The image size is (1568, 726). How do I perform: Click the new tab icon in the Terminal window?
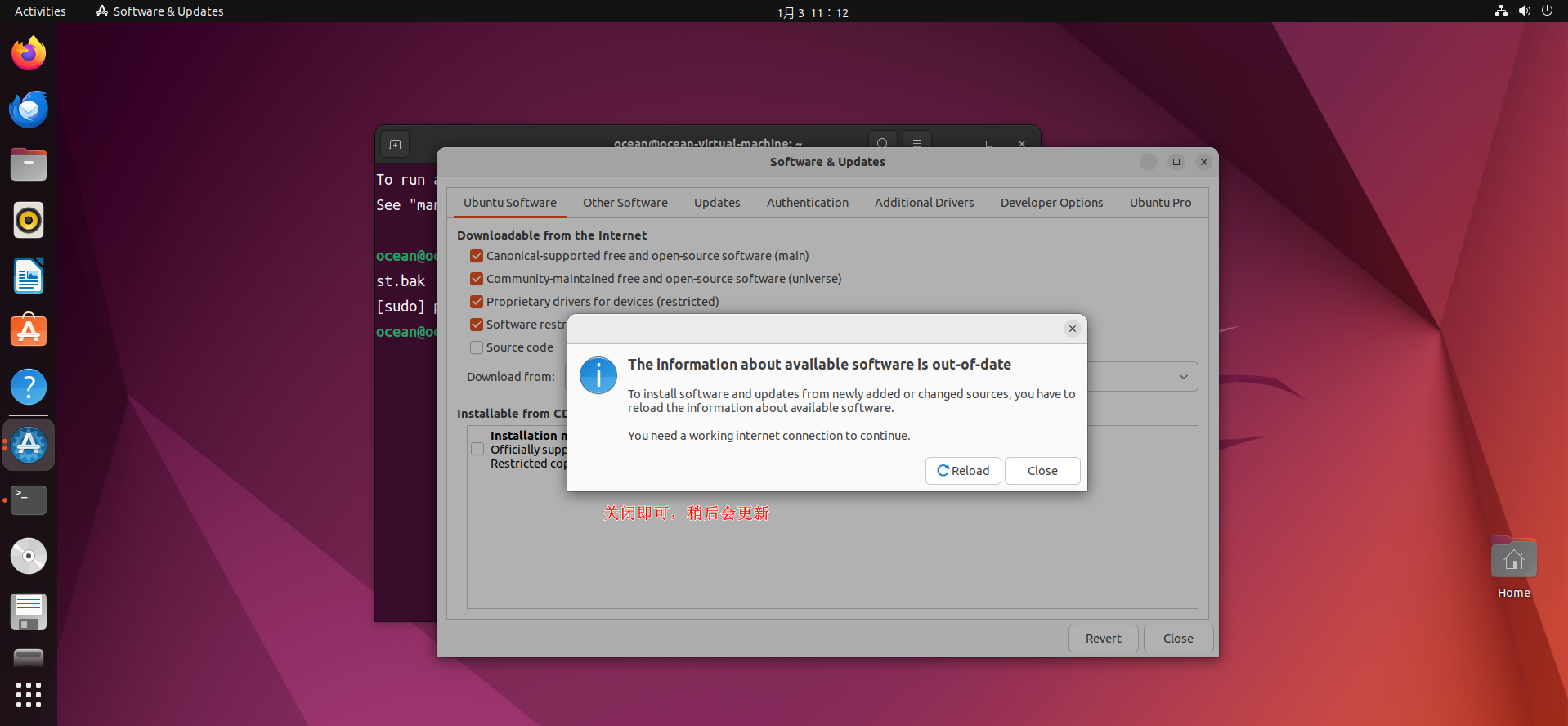point(396,145)
